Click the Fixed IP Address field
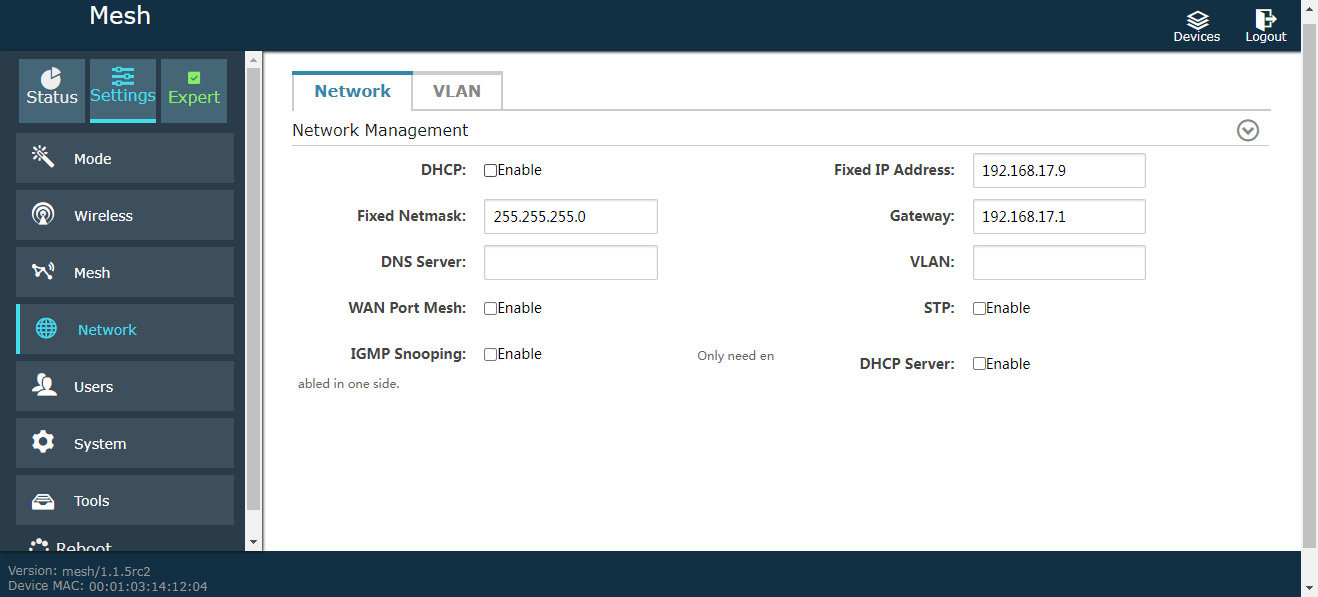1318x597 pixels. click(1058, 171)
